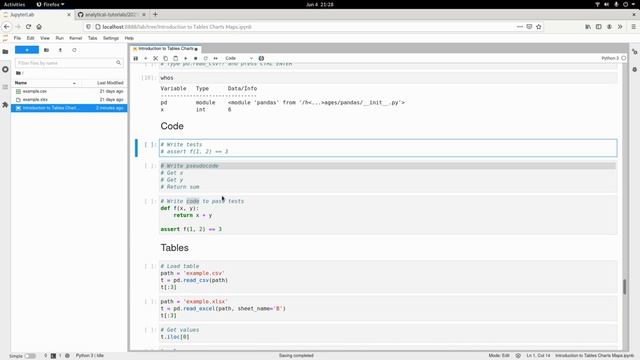Screen dimensions: 640x360
Task: Click the Write pseudocode cell
Action: 388,176
